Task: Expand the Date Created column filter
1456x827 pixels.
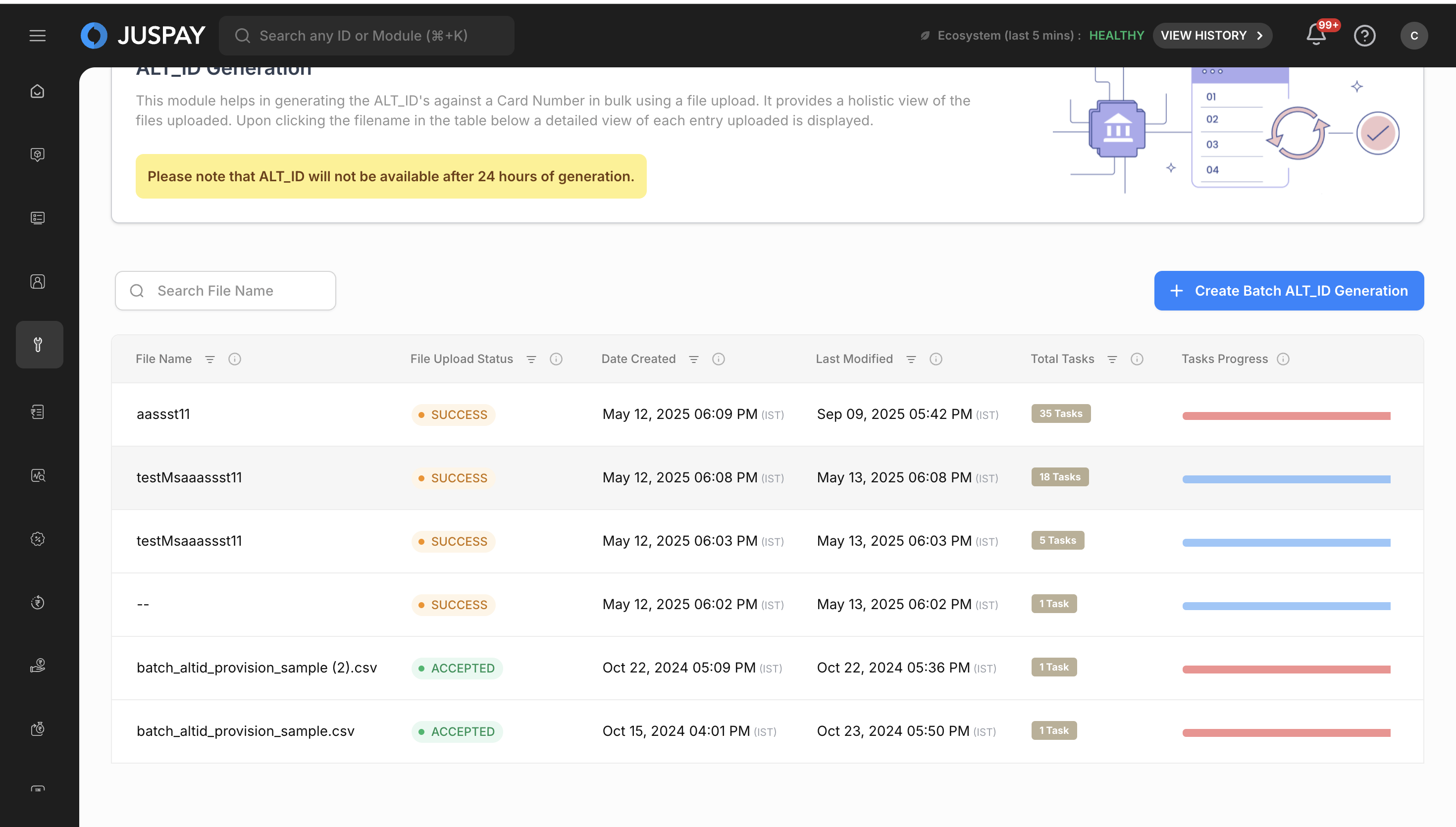Action: [x=694, y=359]
